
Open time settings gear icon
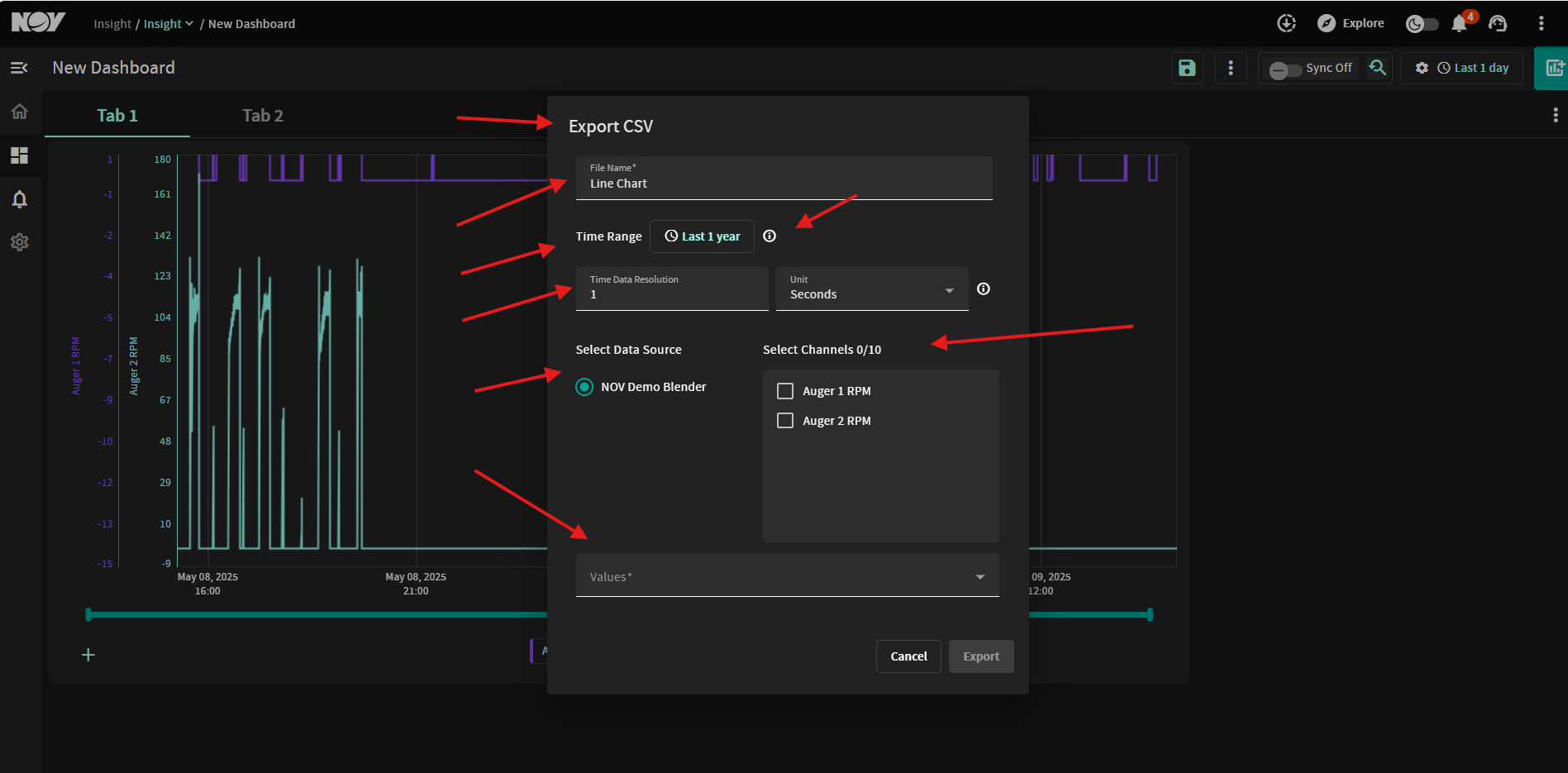(x=1422, y=68)
